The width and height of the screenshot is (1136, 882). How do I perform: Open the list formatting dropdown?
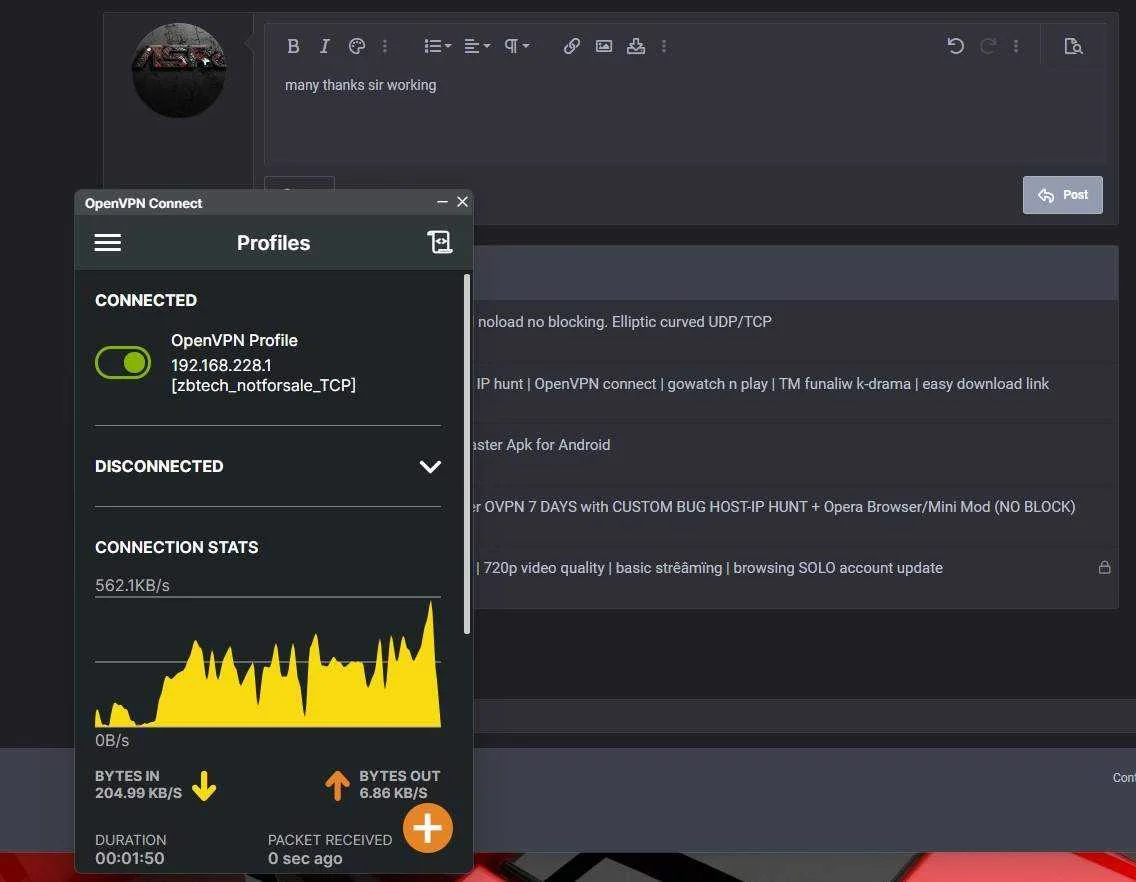pyautogui.click(x=437, y=46)
